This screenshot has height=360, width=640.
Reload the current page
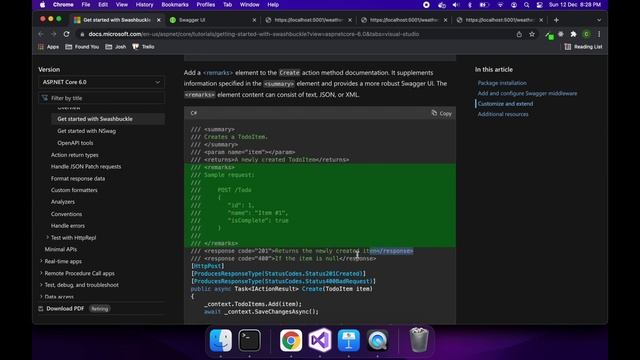67,34
